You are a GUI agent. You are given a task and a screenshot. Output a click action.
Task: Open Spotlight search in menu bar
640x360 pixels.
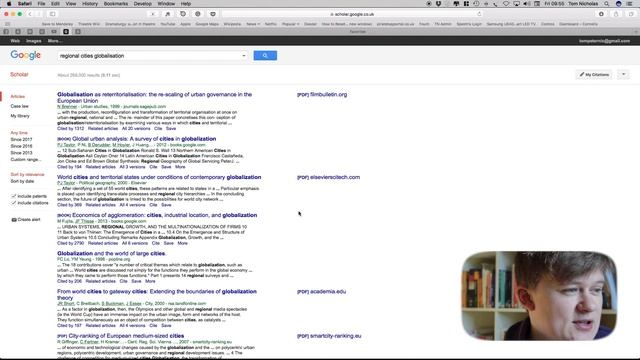point(607,4)
